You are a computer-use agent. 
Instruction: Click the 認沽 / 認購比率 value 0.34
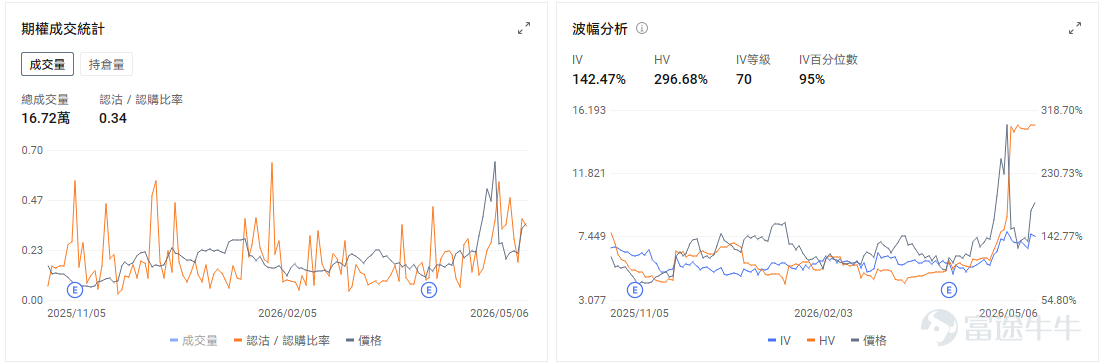(x=112, y=118)
